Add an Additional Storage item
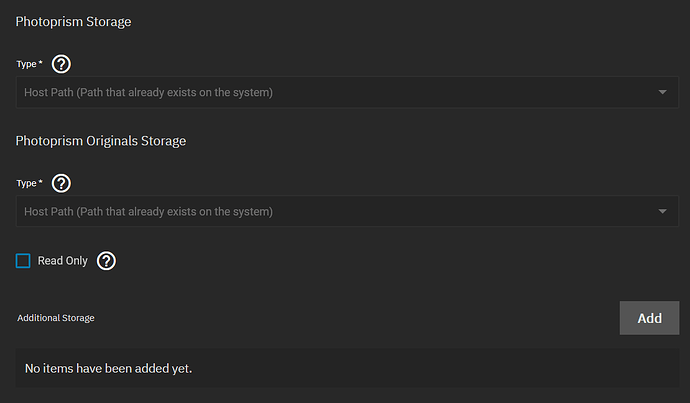The image size is (690, 403). click(649, 318)
